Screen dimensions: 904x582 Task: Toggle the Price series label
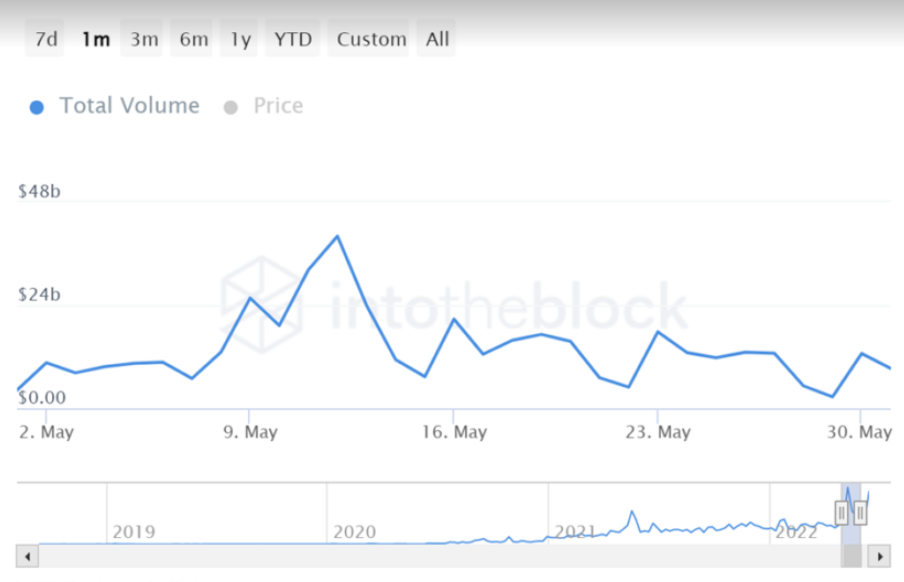point(278,106)
